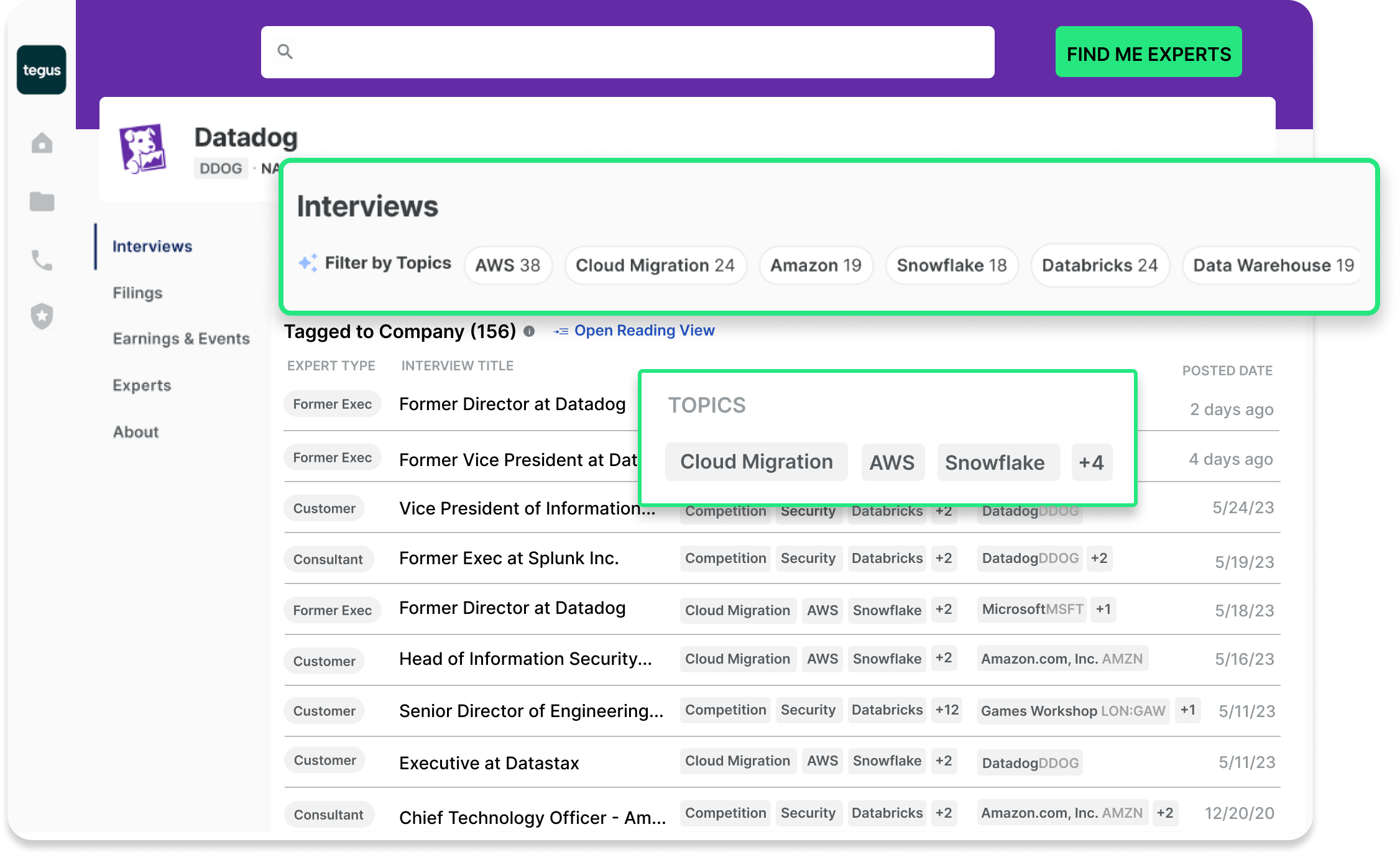Click EXPERT TYPE column header
The width and height of the screenshot is (1400, 855).
[331, 366]
